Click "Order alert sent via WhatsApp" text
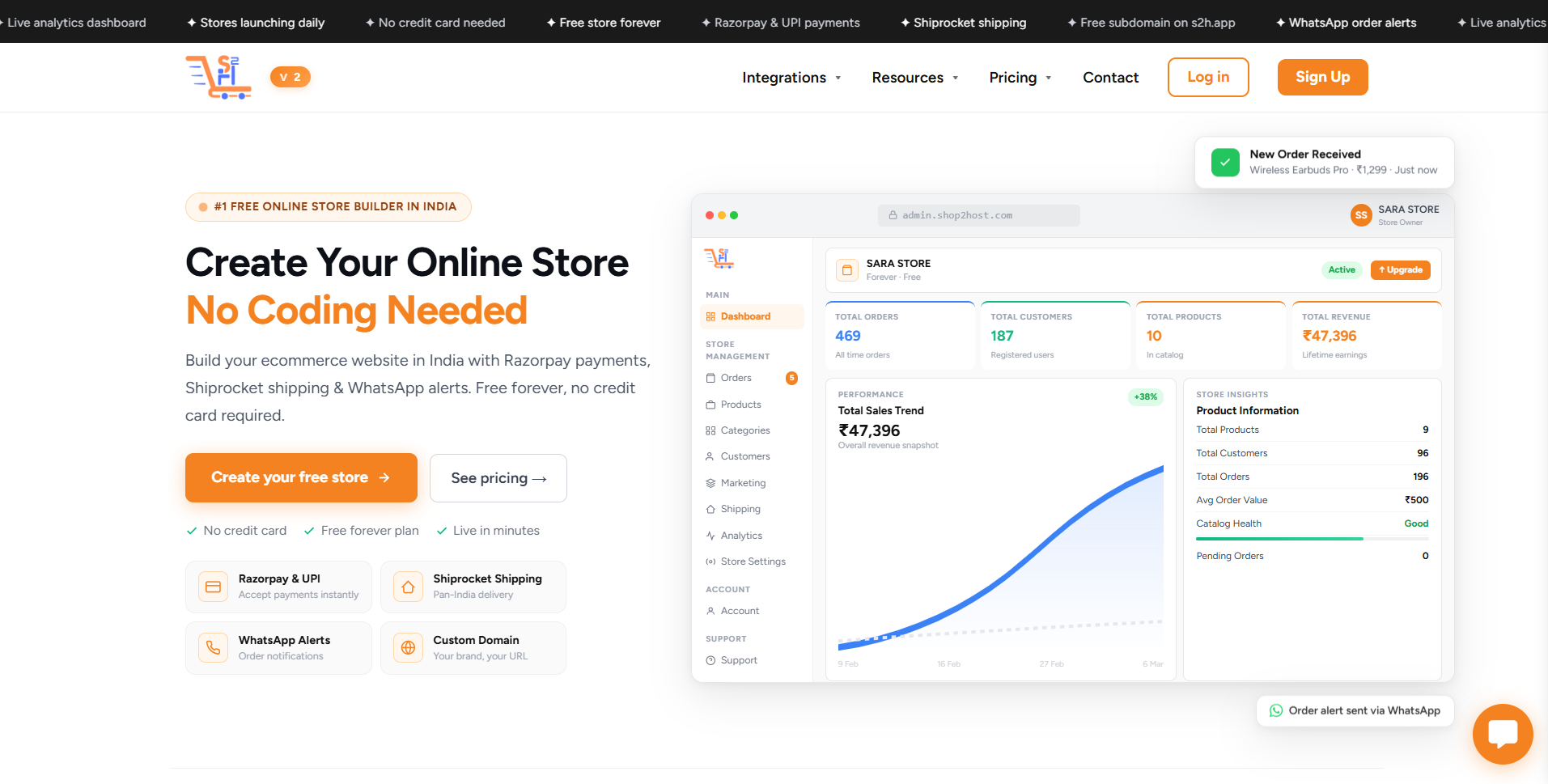 tap(1364, 710)
